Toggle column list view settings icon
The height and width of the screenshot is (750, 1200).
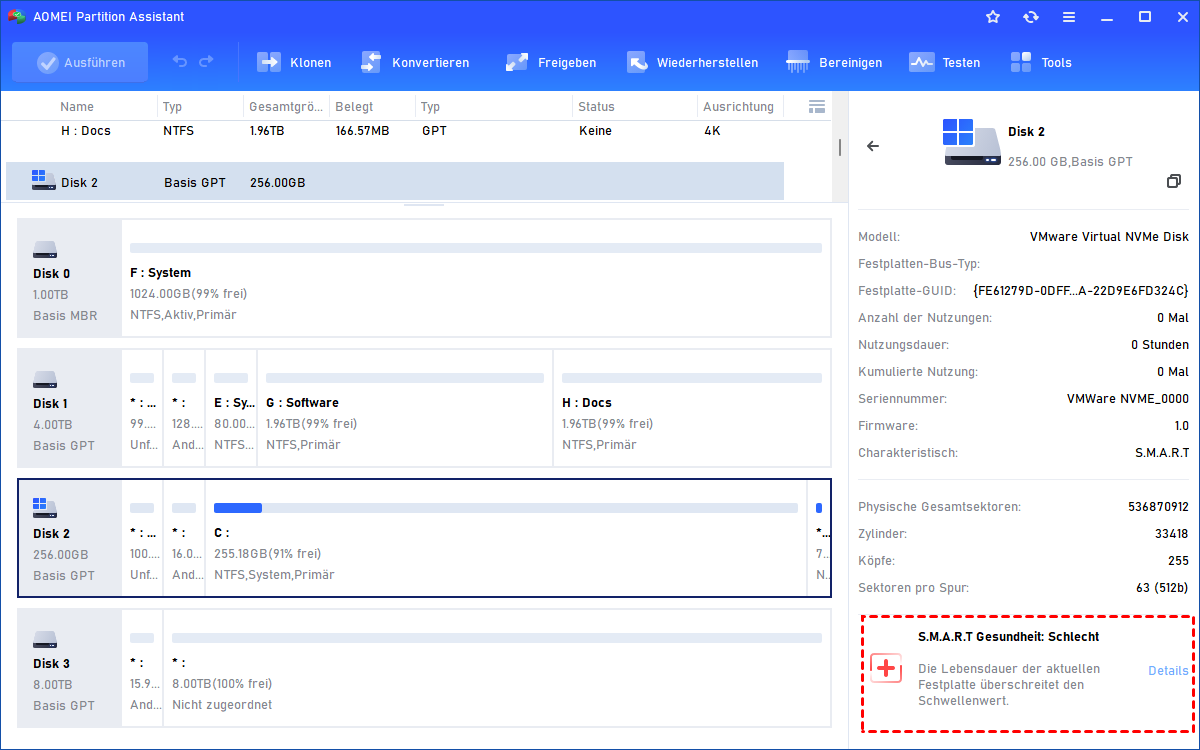pos(816,107)
